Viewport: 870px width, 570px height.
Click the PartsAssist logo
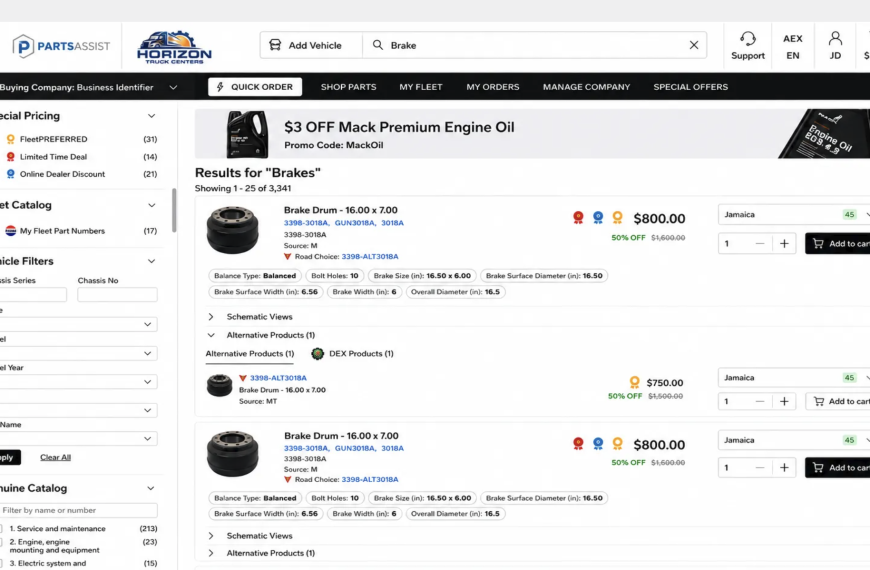61,46
